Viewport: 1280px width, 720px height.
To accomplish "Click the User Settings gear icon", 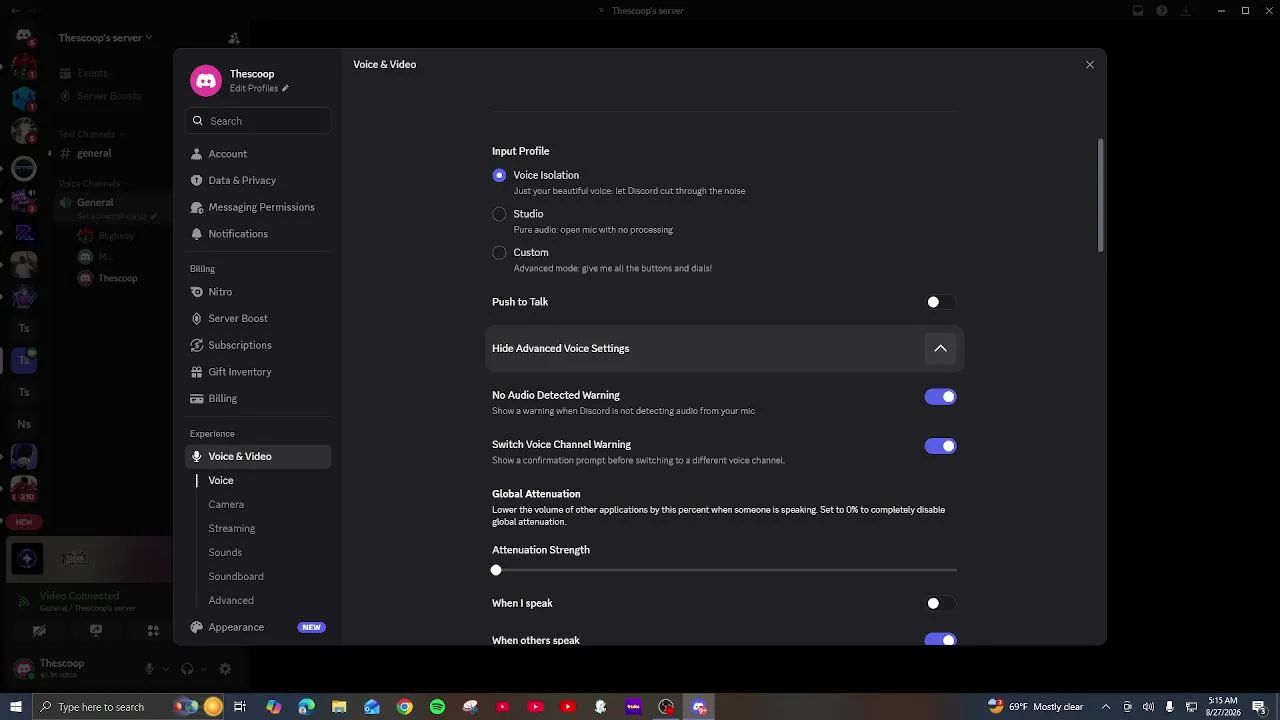I will point(225,669).
